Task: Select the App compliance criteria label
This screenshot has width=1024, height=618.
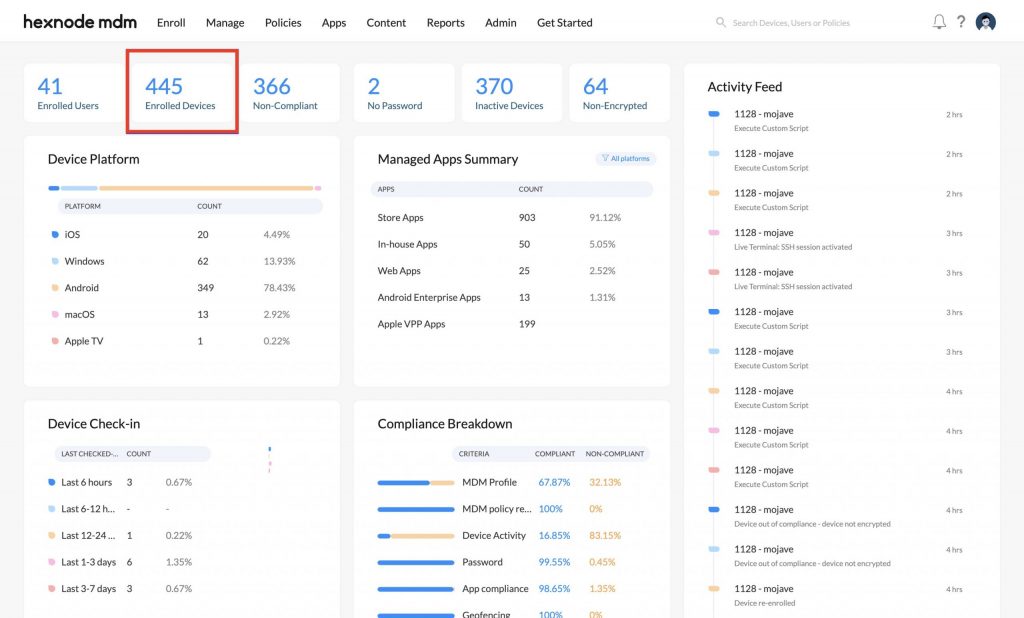Action: [495, 589]
